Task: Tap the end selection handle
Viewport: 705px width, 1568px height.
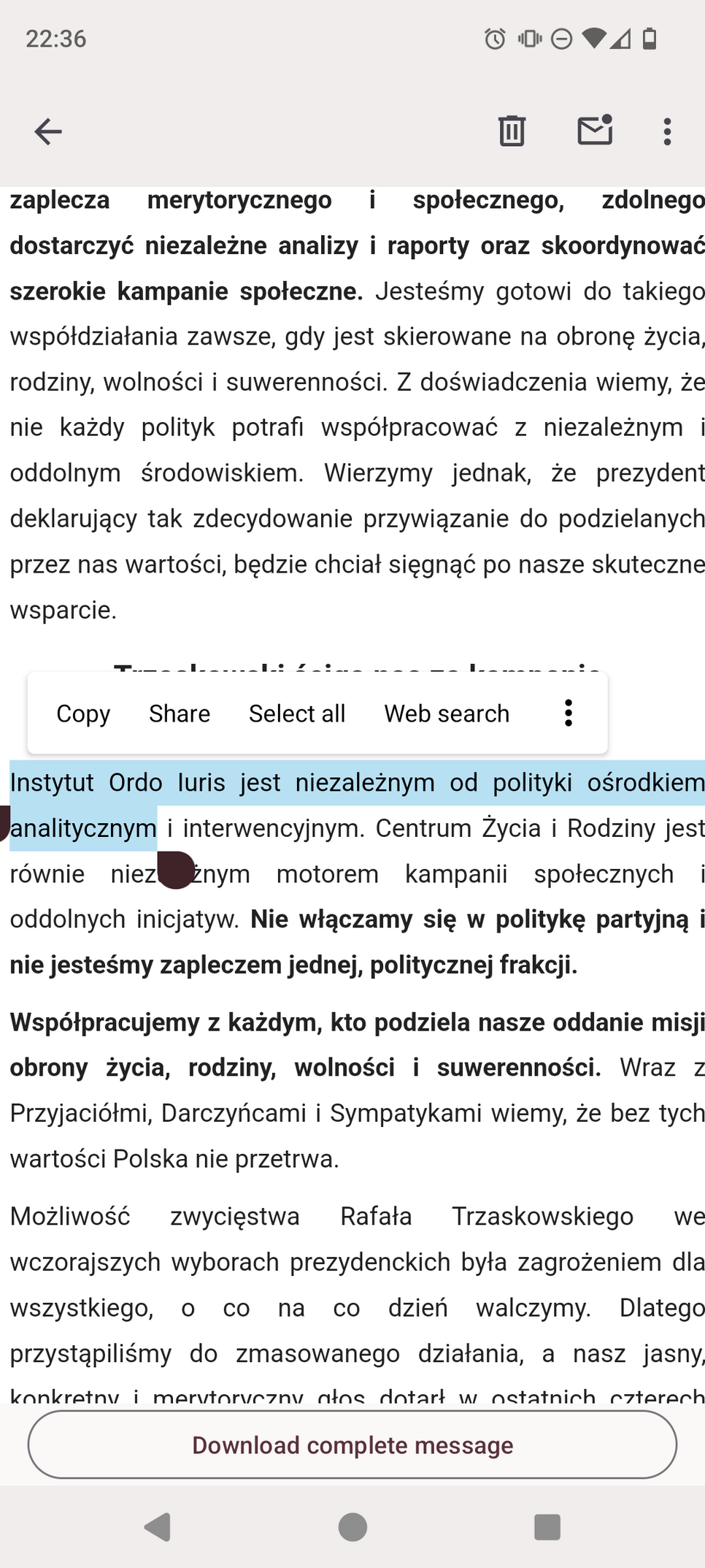Action: [175, 870]
